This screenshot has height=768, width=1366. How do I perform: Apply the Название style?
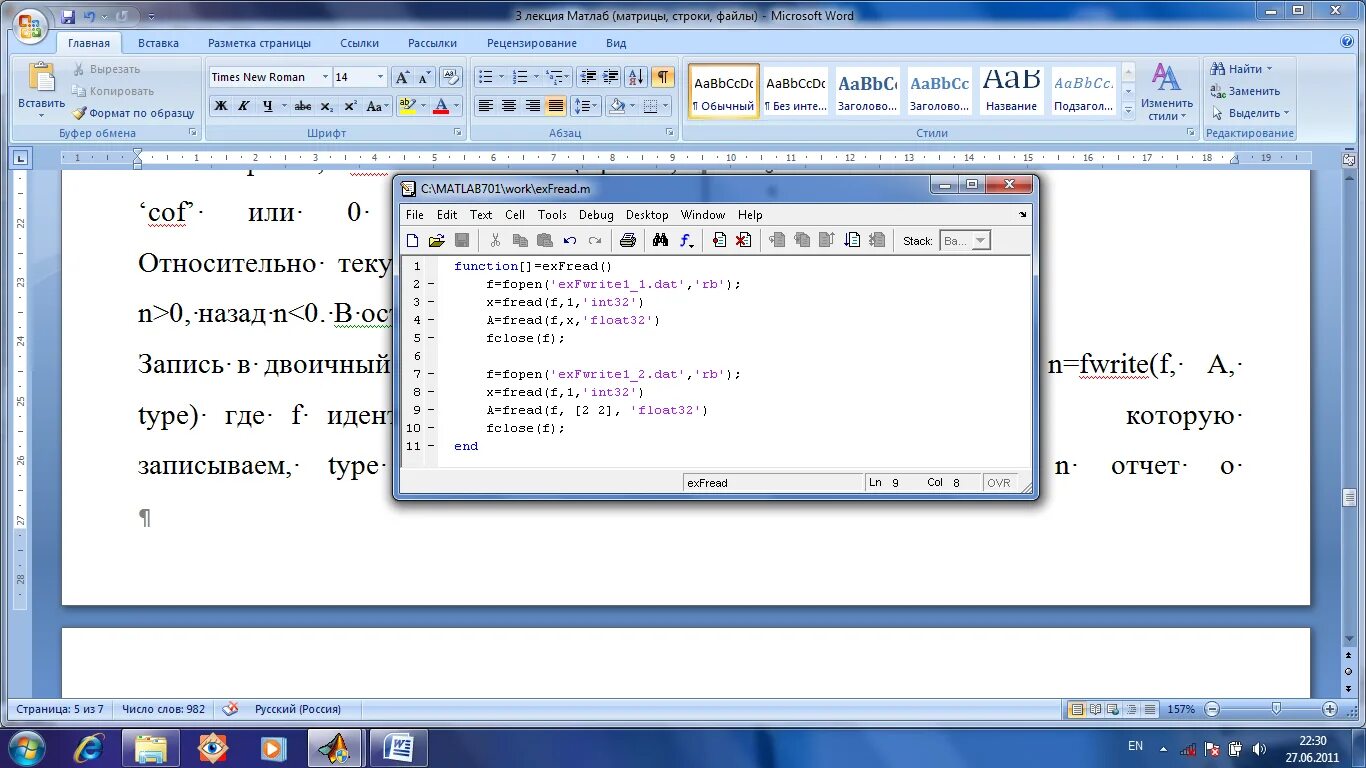(1011, 90)
